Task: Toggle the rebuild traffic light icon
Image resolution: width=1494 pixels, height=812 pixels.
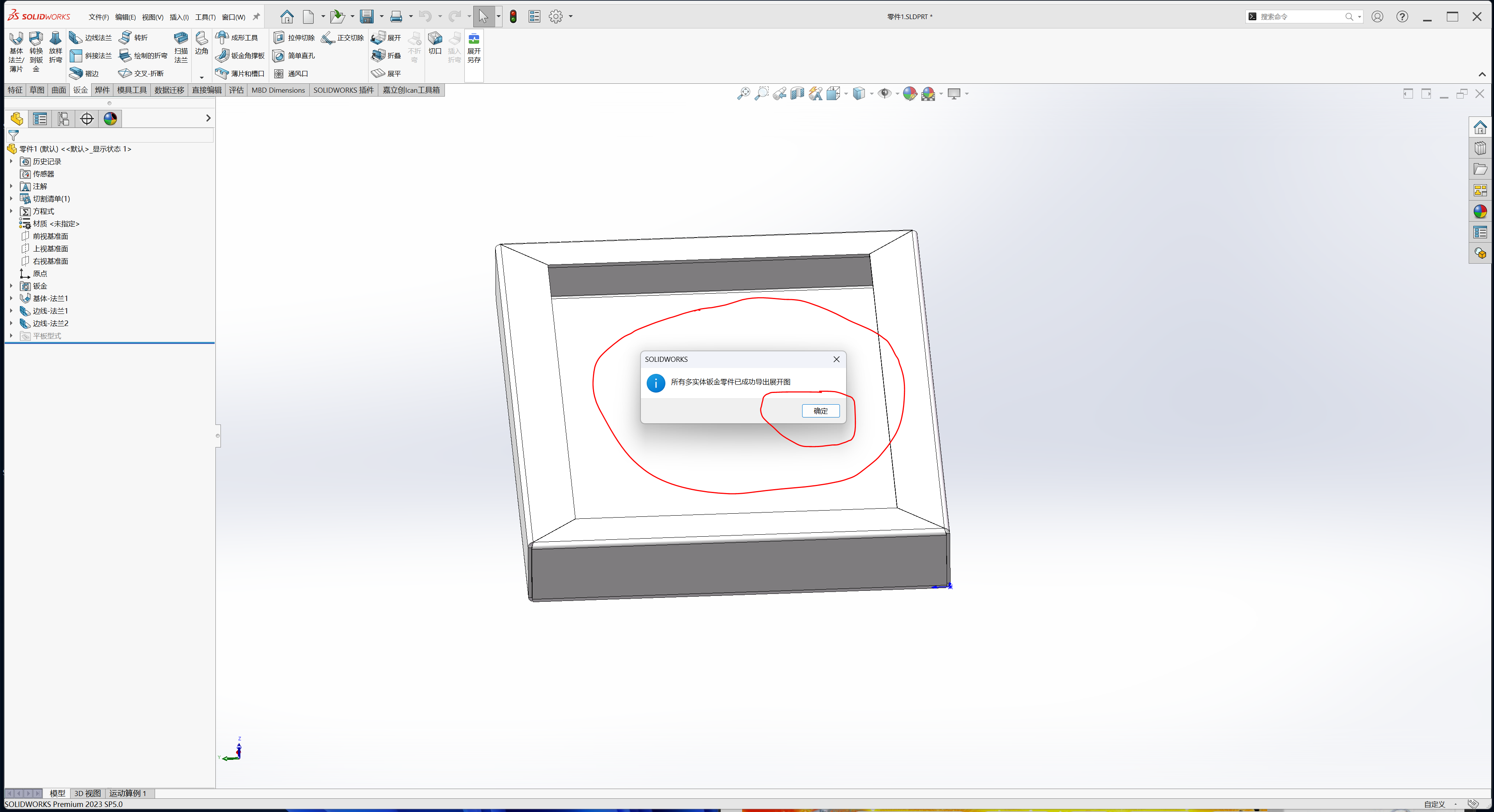Action: click(x=513, y=17)
